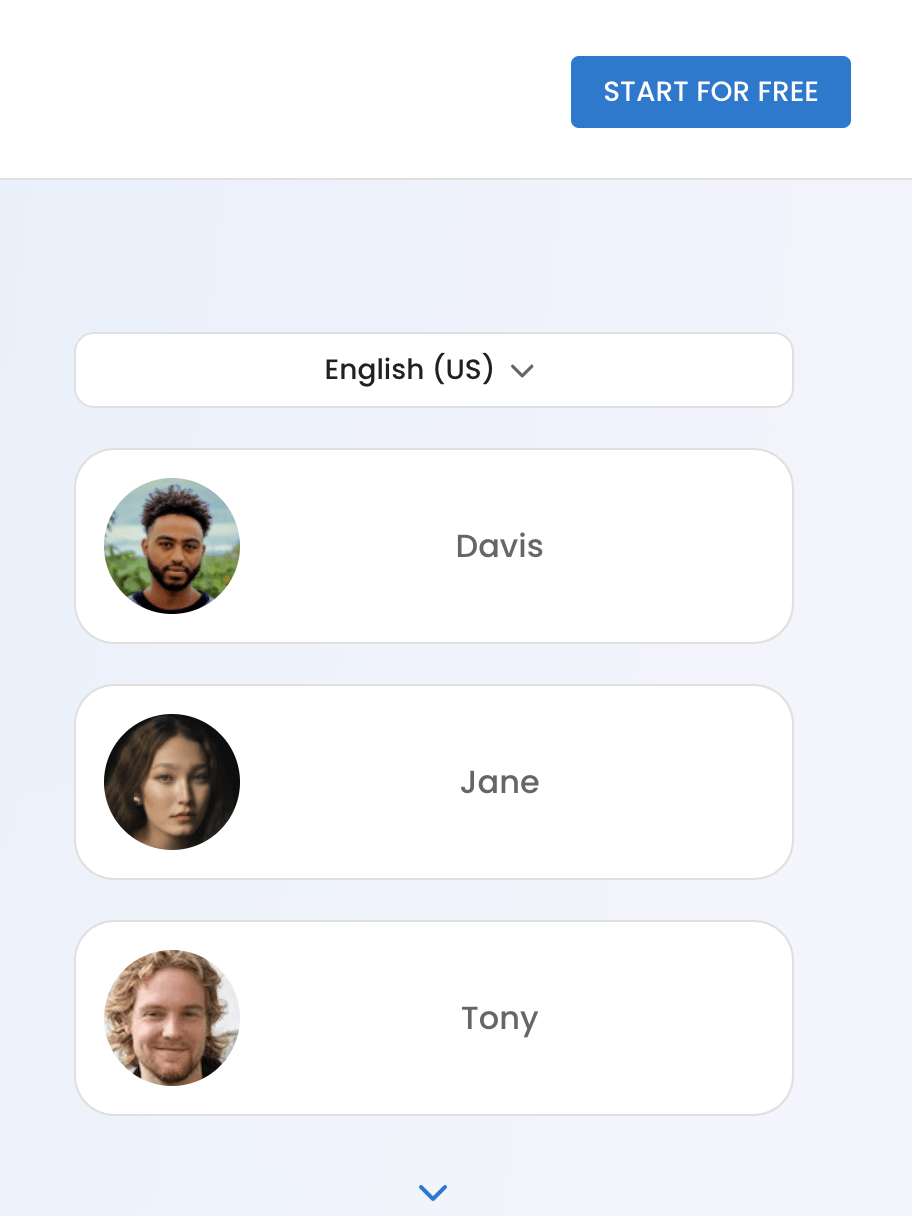Click Jane's round profile photo
The width and height of the screenshot is (912, 1216).
tap(172, 782)
